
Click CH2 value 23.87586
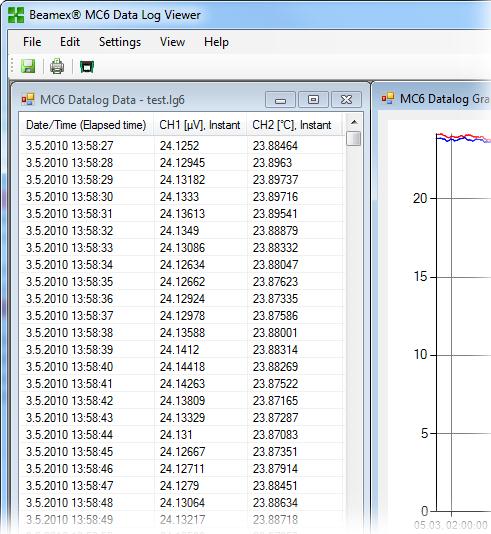(275, 316)
